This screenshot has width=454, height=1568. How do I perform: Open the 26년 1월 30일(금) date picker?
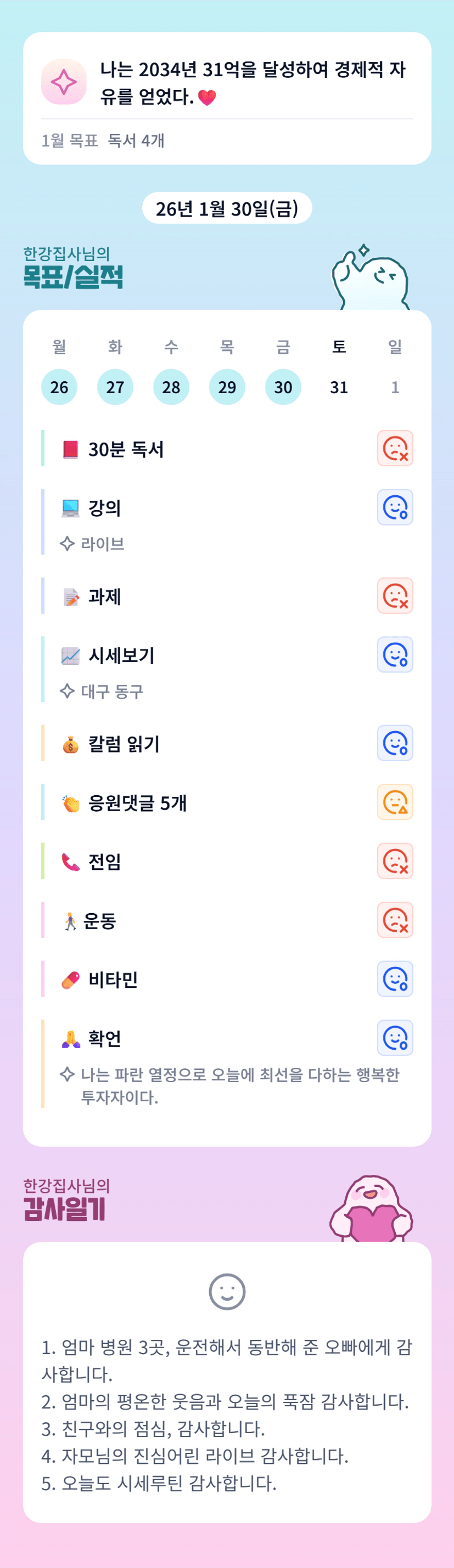227,209
